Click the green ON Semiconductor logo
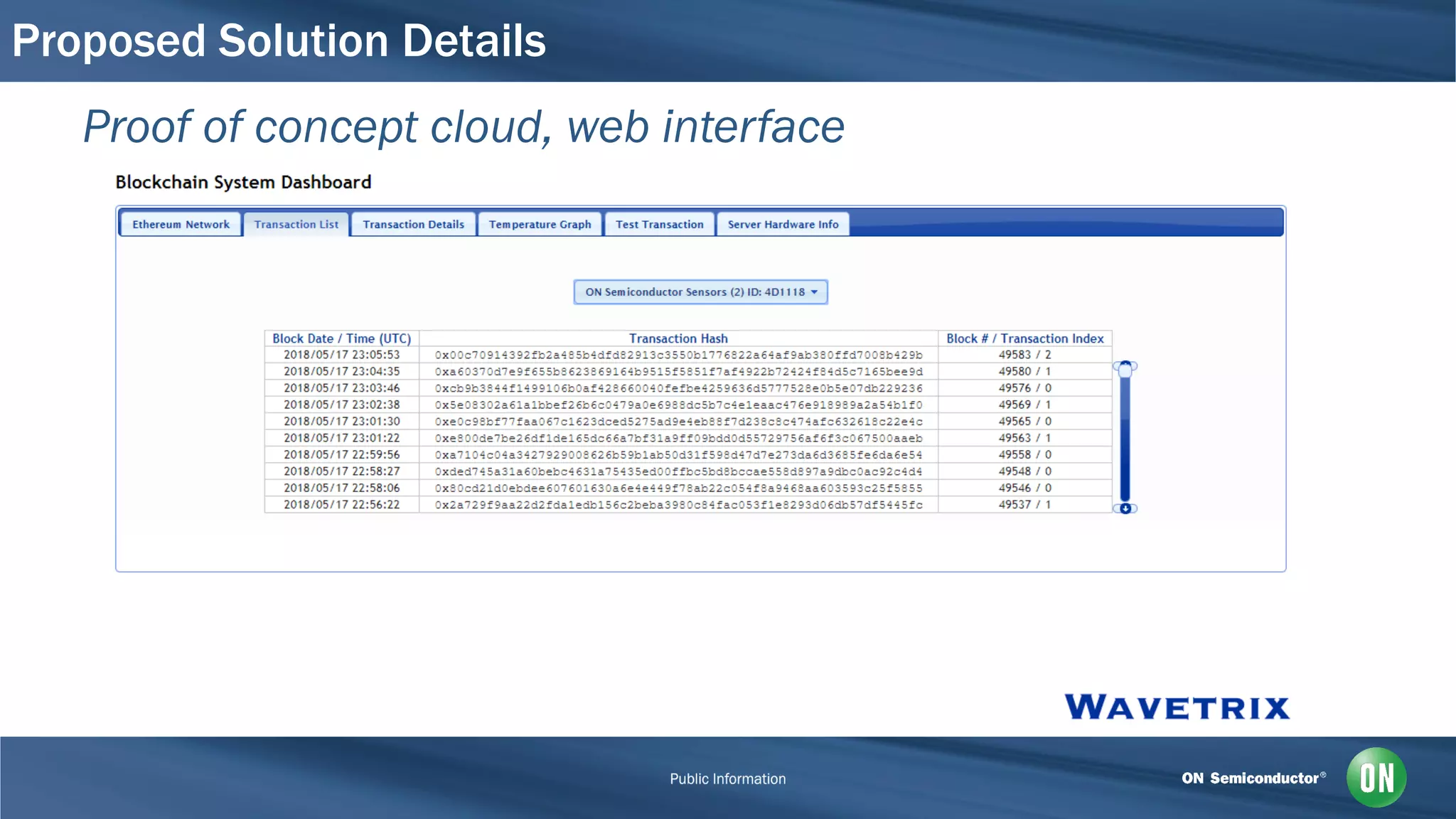Screen dimensions: 1456x819 pyautogui.click(x=1376, y=777)
